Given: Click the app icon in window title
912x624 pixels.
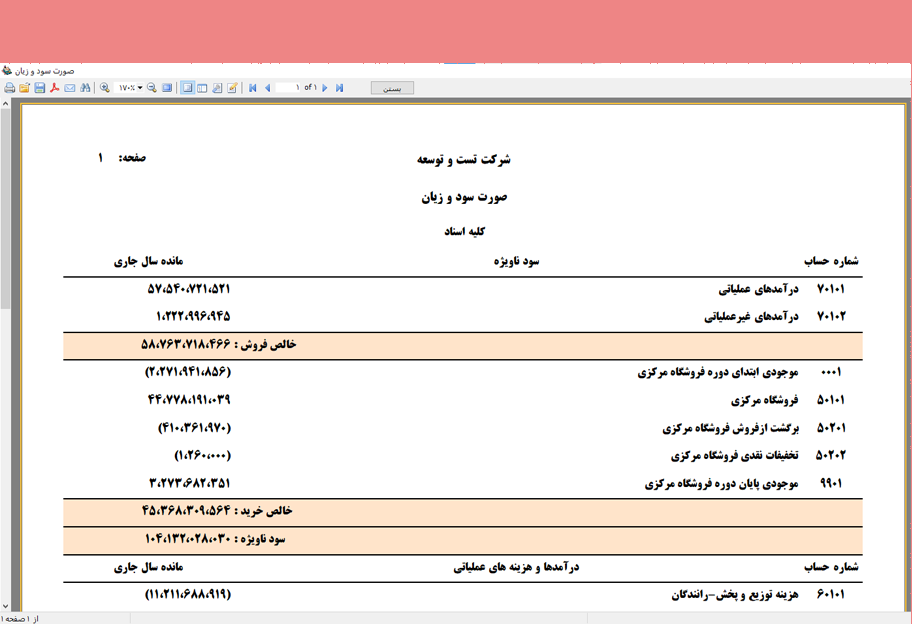Looking at the screenshot, I should [7, 71].
